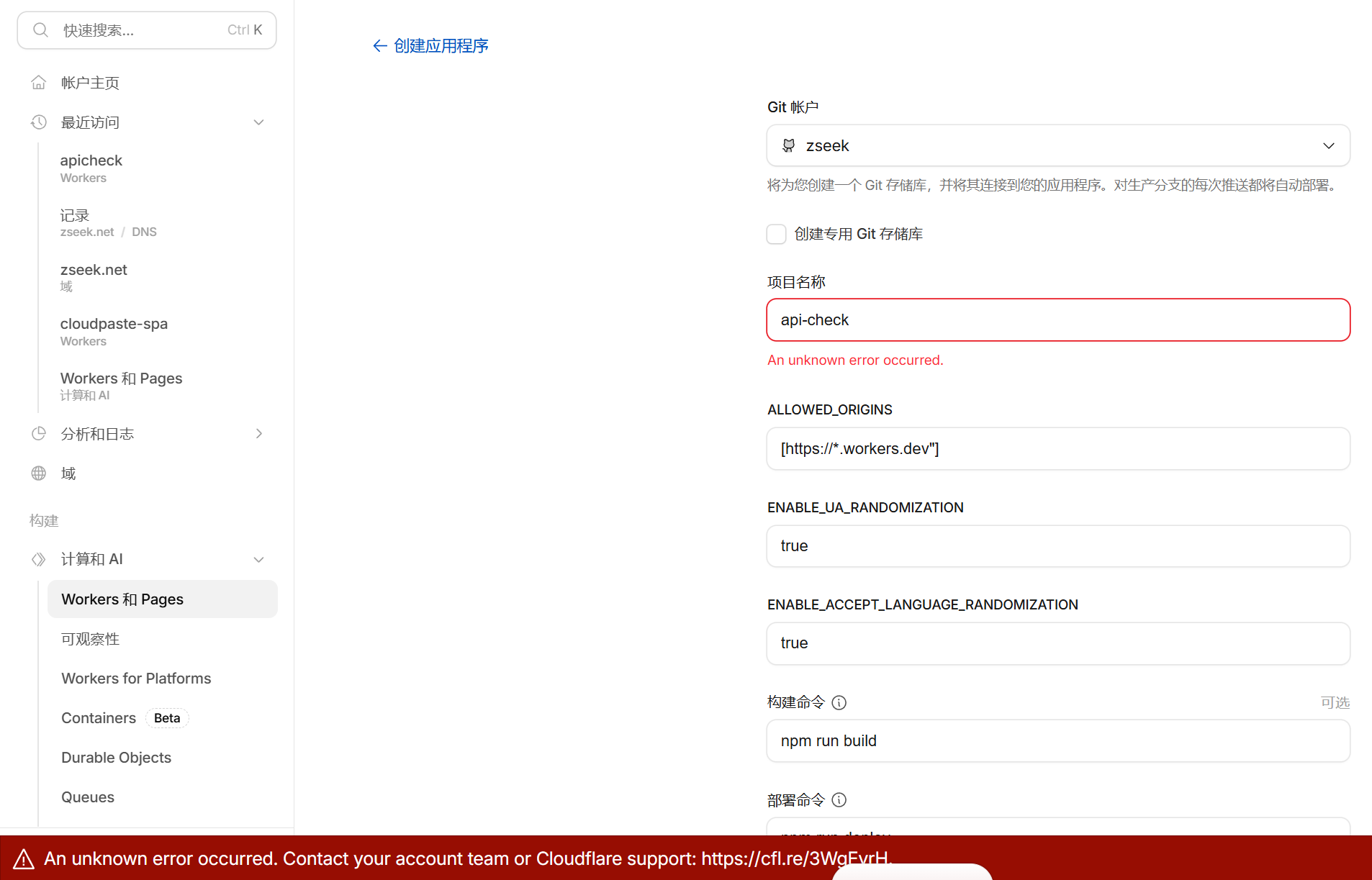1372x880 pixels.
Task: Click the 项目名称 field label
Action: click(x=796, y=282)
